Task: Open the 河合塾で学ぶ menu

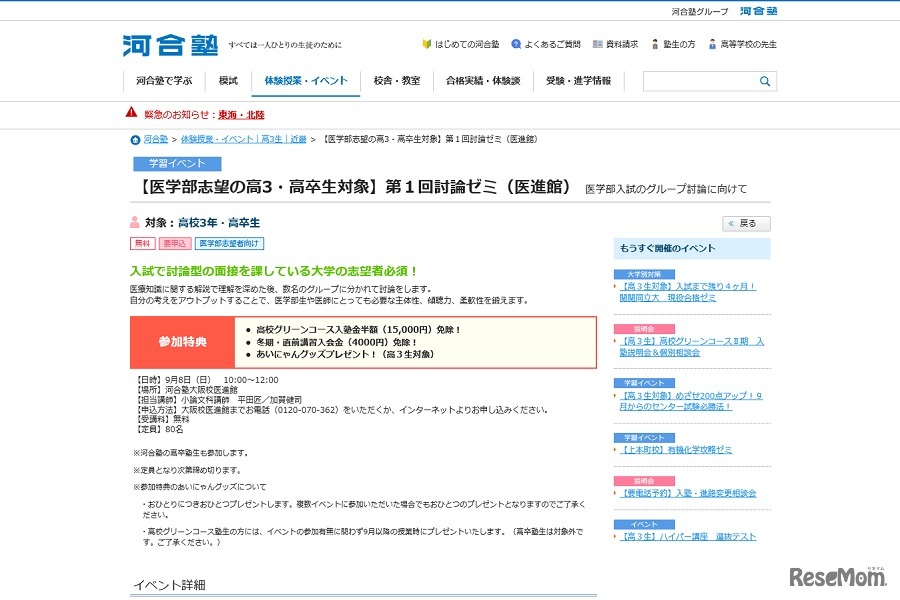Action: (x=162, y=80)
